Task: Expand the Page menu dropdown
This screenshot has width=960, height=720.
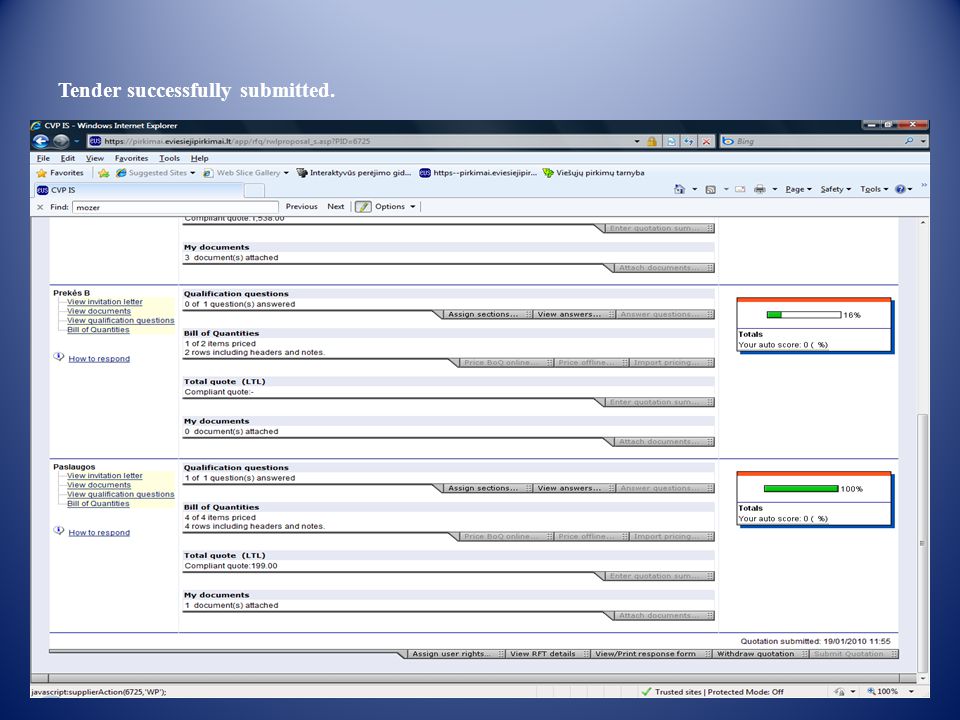Action: [x=798, y=189]
